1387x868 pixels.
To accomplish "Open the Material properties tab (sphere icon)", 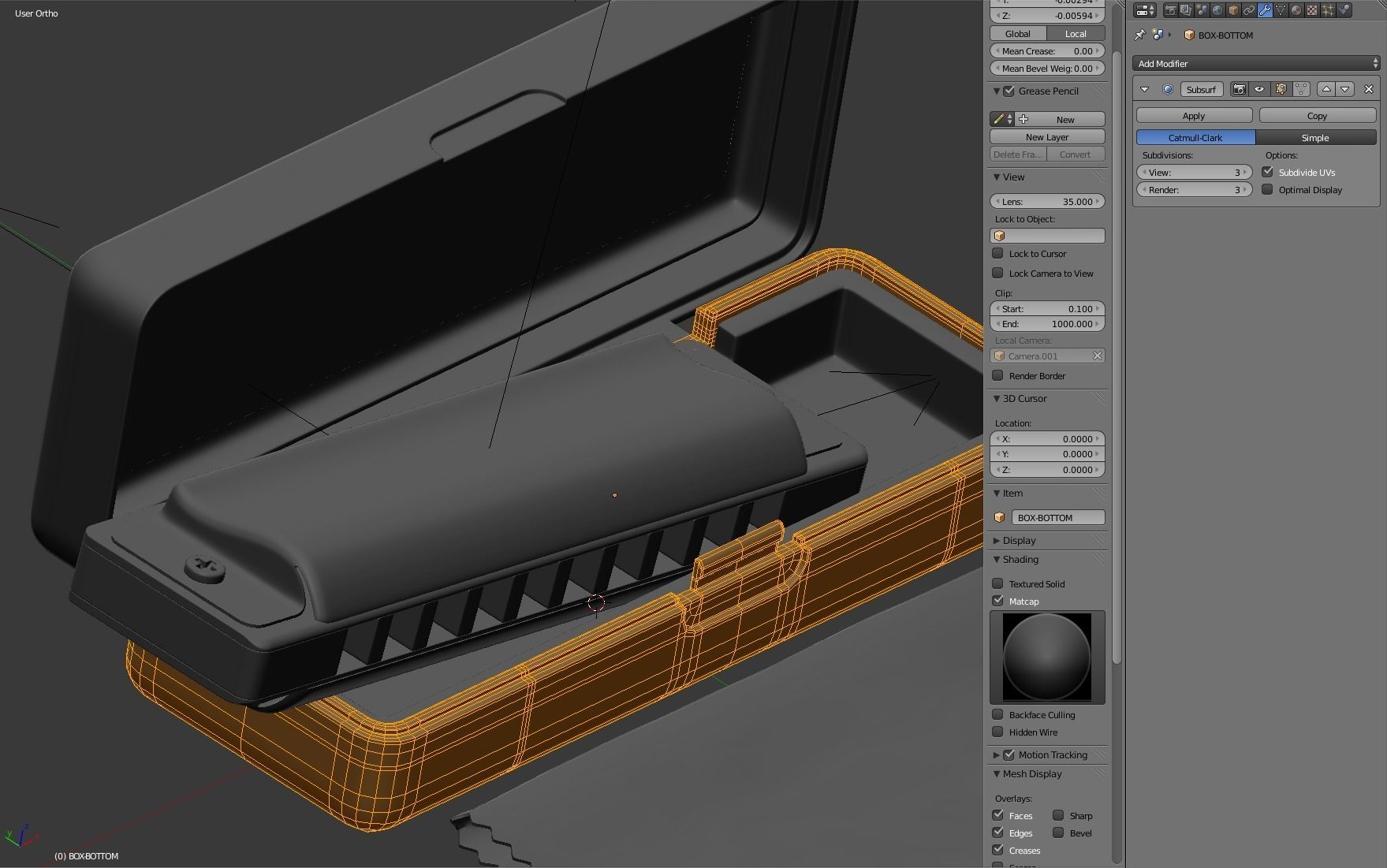I will coord(1296,10).
